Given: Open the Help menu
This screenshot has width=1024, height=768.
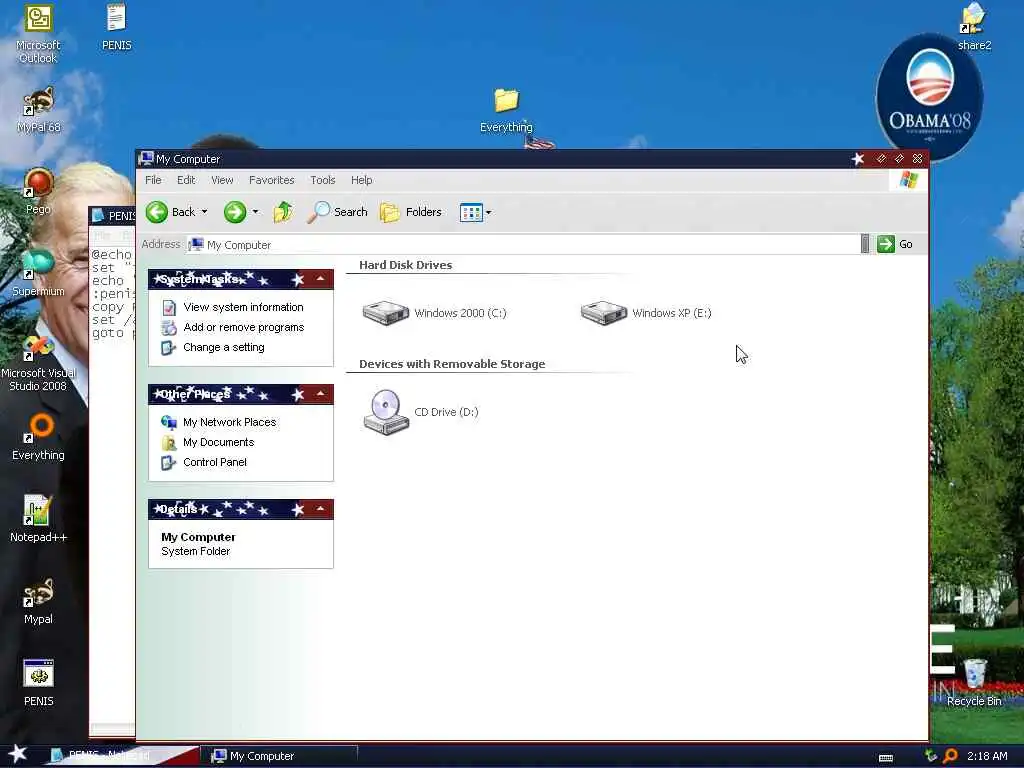Looking at the screenshot, I should click(x=361, y=180).
